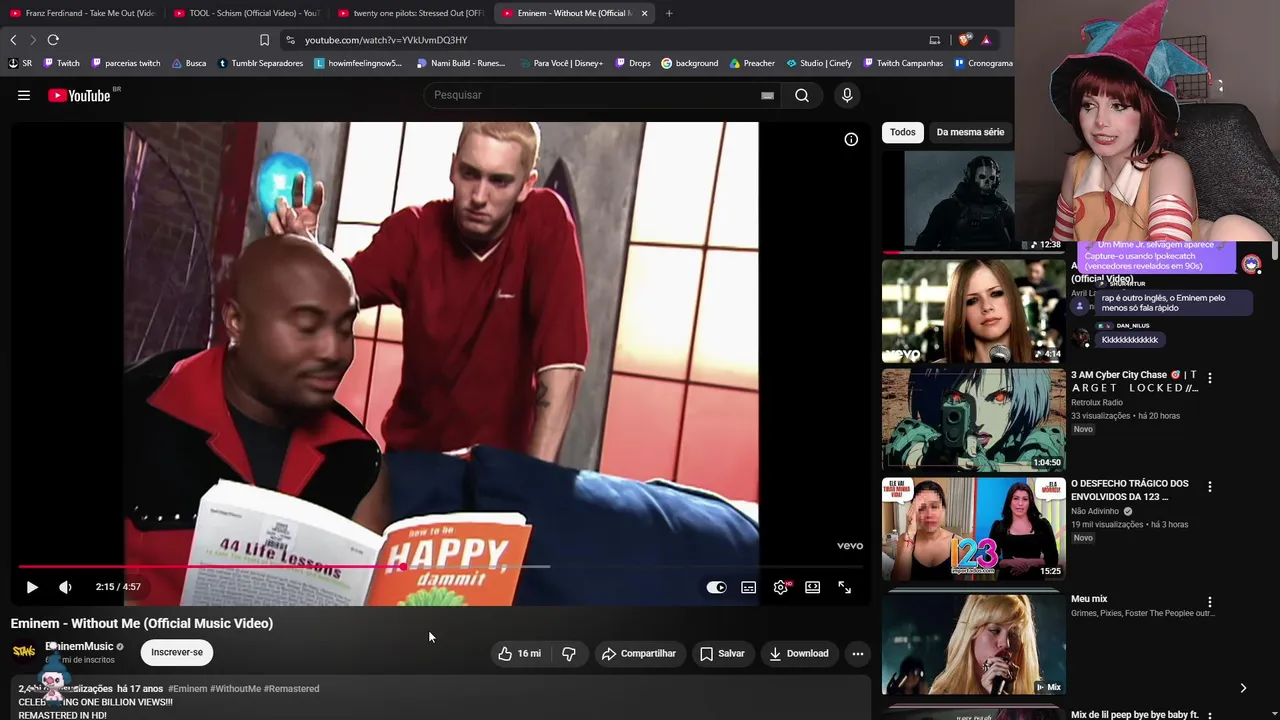The height and width of the screenshot is (720, 1280).
Task: Open the Drops bookmark
Action: 633,63
